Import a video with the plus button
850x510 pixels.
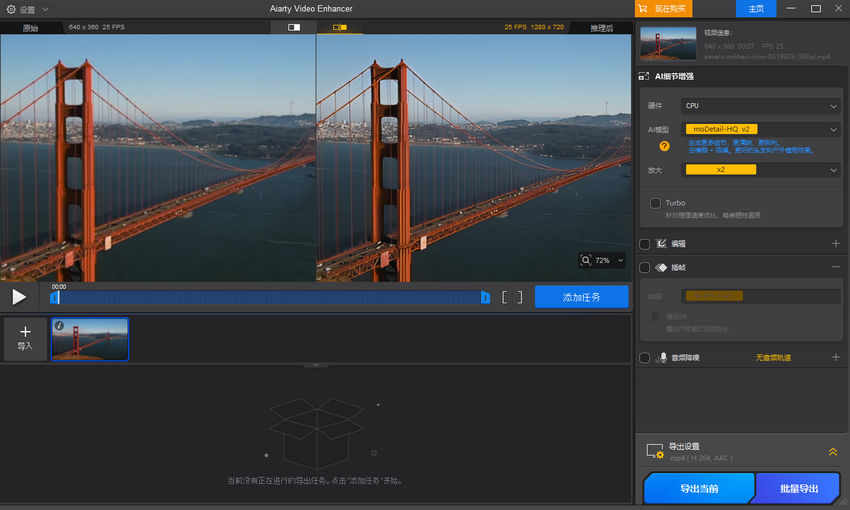coord(25,339)
